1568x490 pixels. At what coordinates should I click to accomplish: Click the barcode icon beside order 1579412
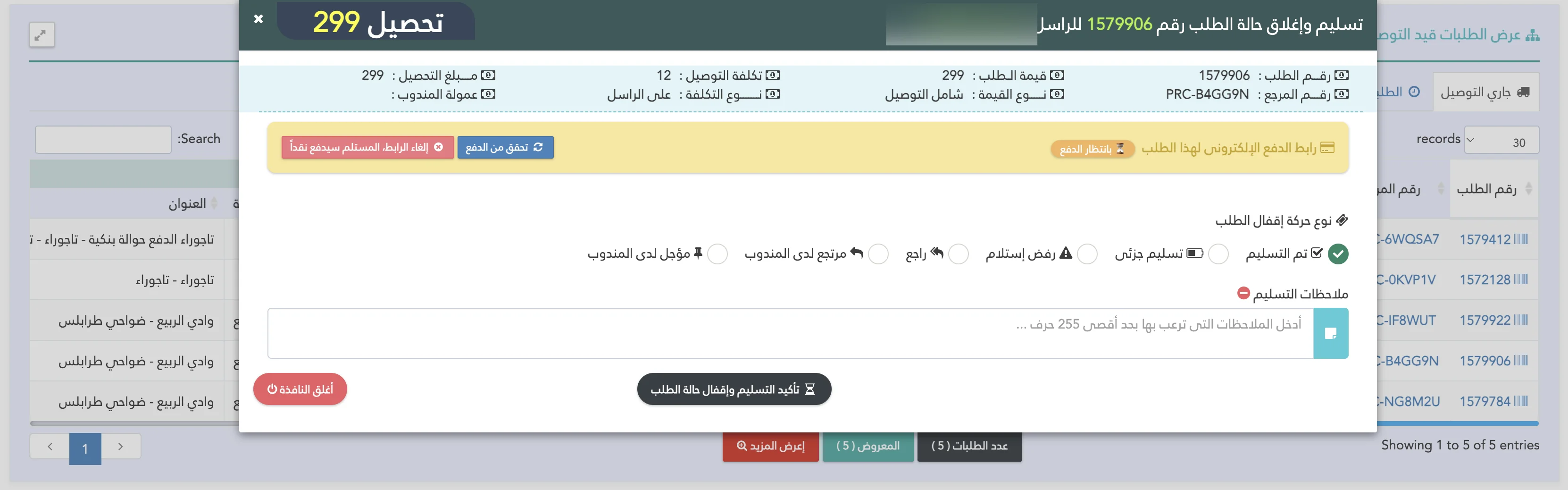point(1521,239)
